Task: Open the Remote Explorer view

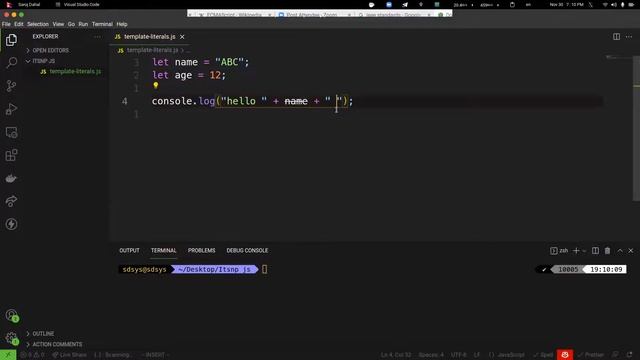Action: (x=11, y=132)
